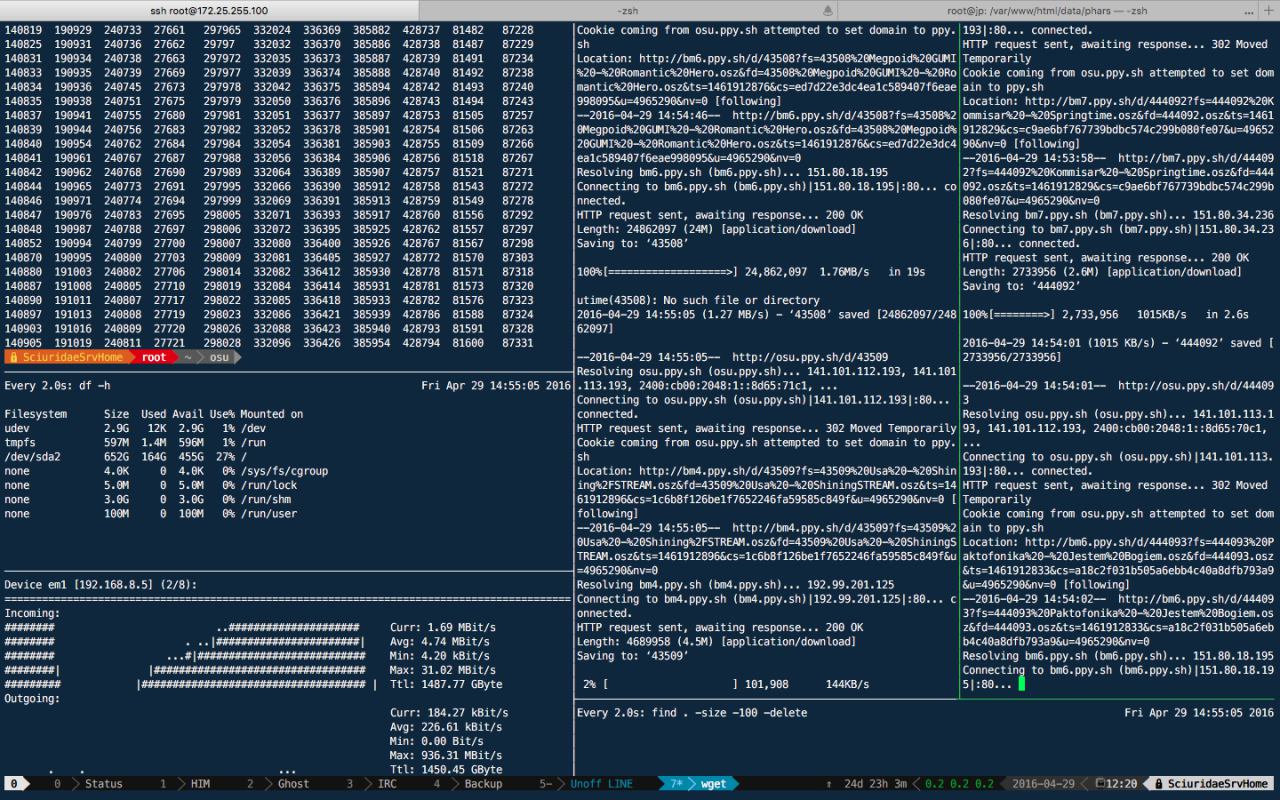The height and width of the screenshot is (800, 1280).
Task: Click the timestamp in the df -h pane header
Action: click(496, 385)
